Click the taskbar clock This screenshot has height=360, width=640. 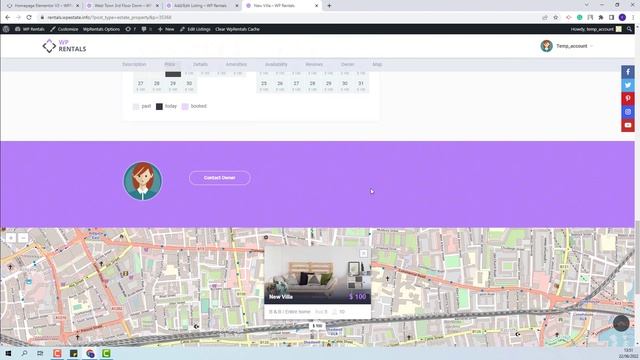click(x=629, y=353)
